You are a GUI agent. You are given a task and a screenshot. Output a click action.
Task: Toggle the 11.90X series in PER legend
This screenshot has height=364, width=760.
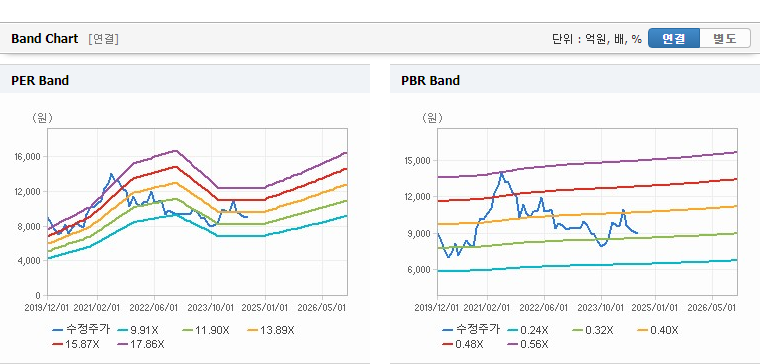tap(205, 330)
